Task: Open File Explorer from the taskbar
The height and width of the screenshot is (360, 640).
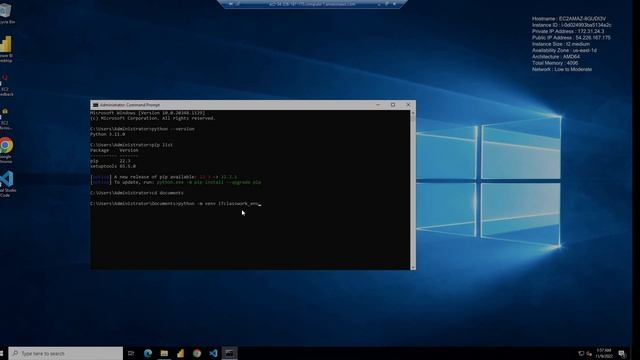Action: (164, 353)
